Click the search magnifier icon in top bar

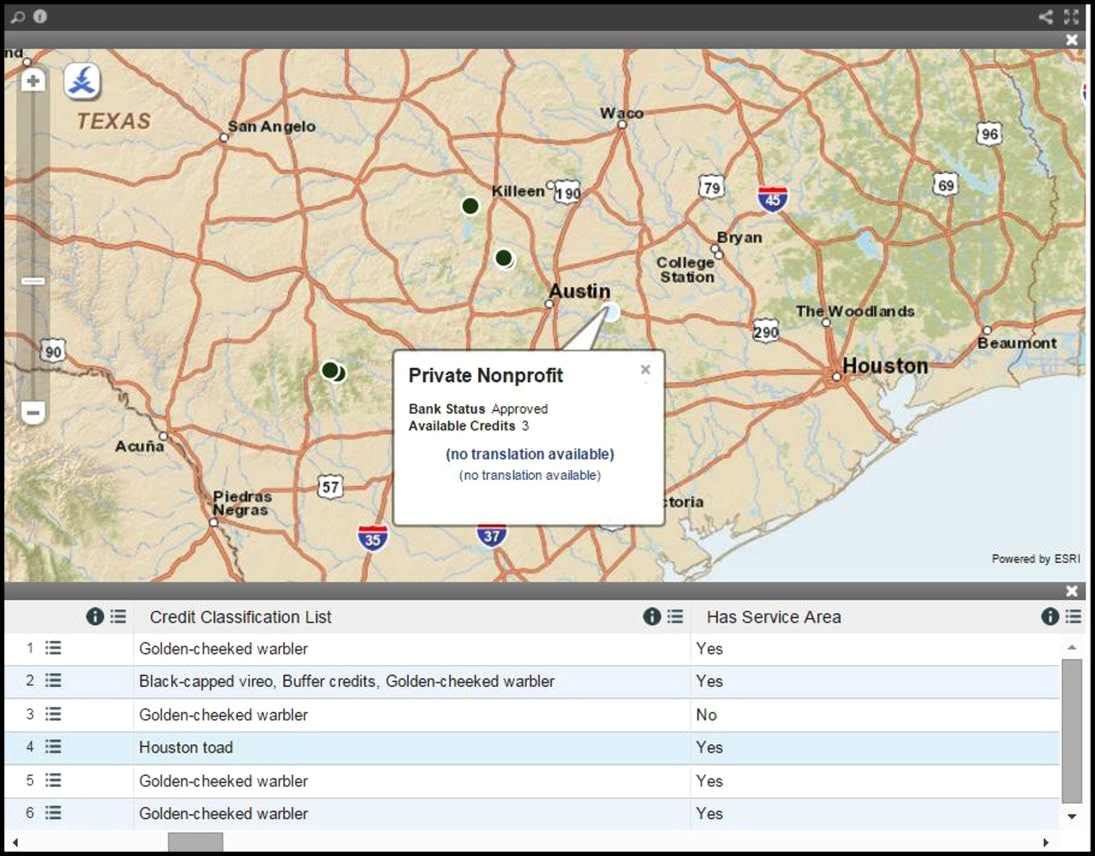click(17, 17)
